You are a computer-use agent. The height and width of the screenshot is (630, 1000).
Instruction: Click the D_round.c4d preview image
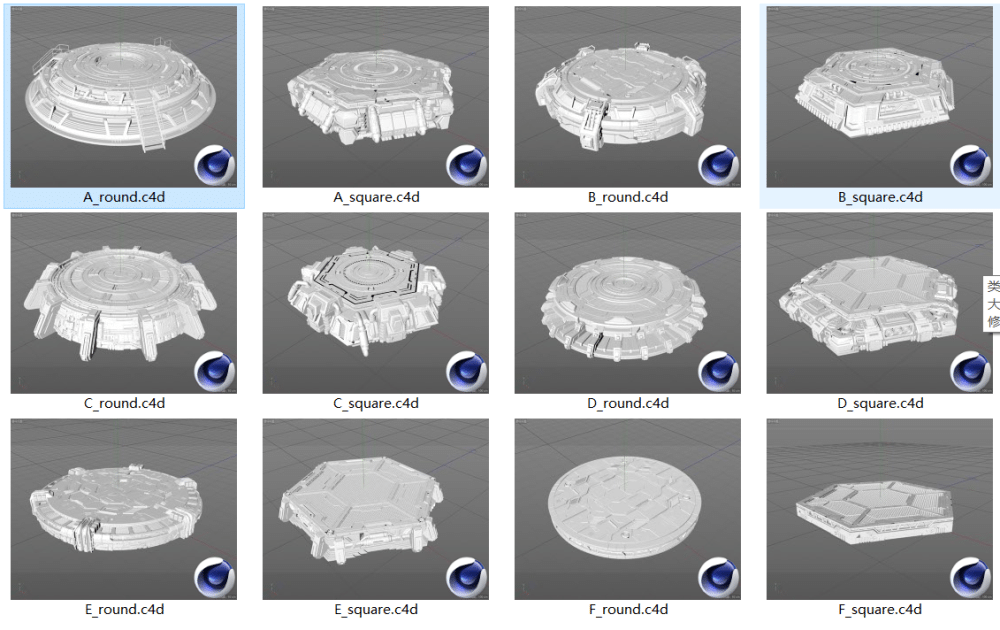pyautogui.click(x=628, y=303)
